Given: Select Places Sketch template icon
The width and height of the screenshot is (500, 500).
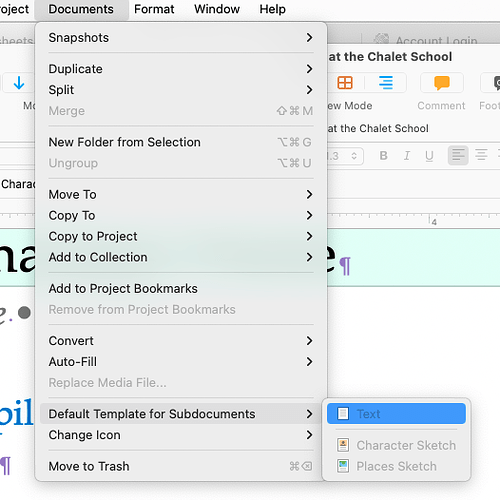Looking at the screenshot, I should [343, 466].
